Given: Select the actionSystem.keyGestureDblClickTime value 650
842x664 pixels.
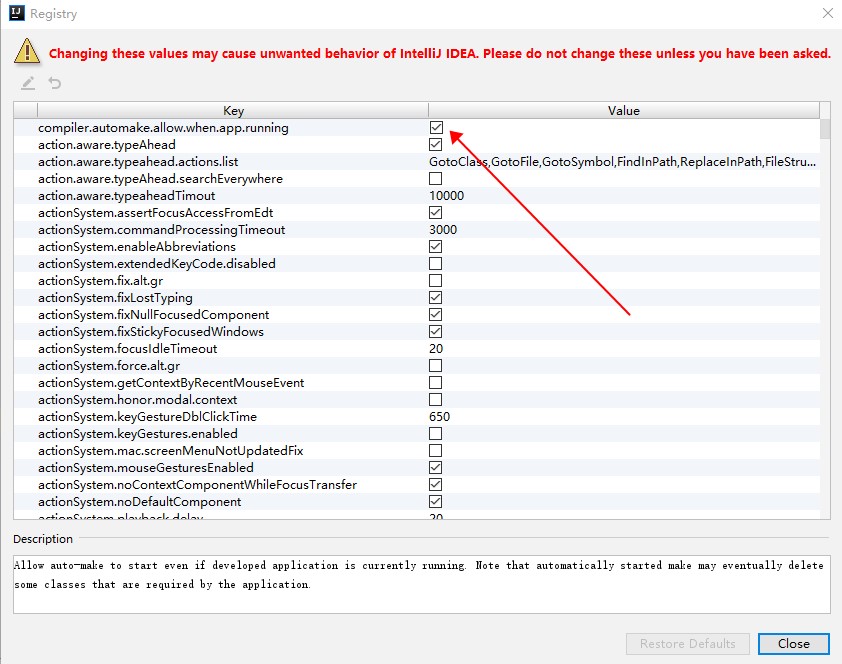Looking at the screenshot, I should (440, 417).
